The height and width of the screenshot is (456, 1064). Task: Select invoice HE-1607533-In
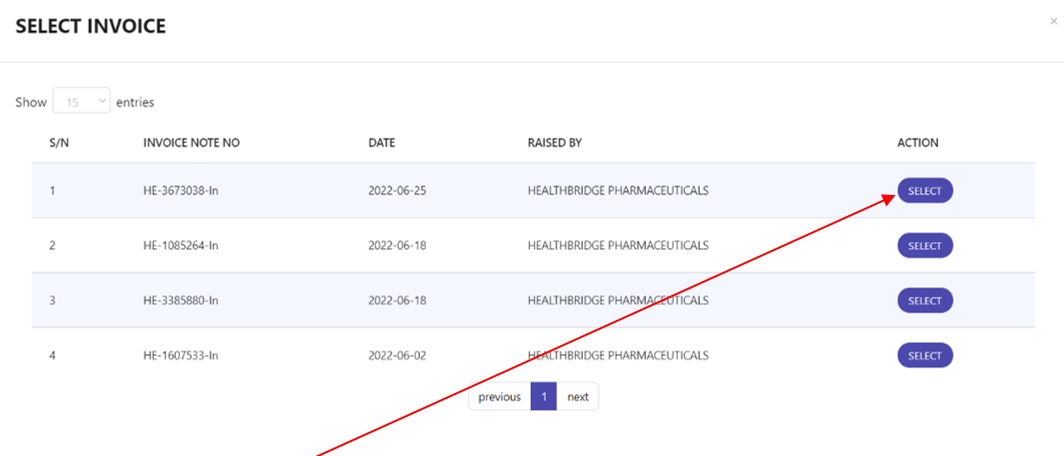(x=925, y=356)
